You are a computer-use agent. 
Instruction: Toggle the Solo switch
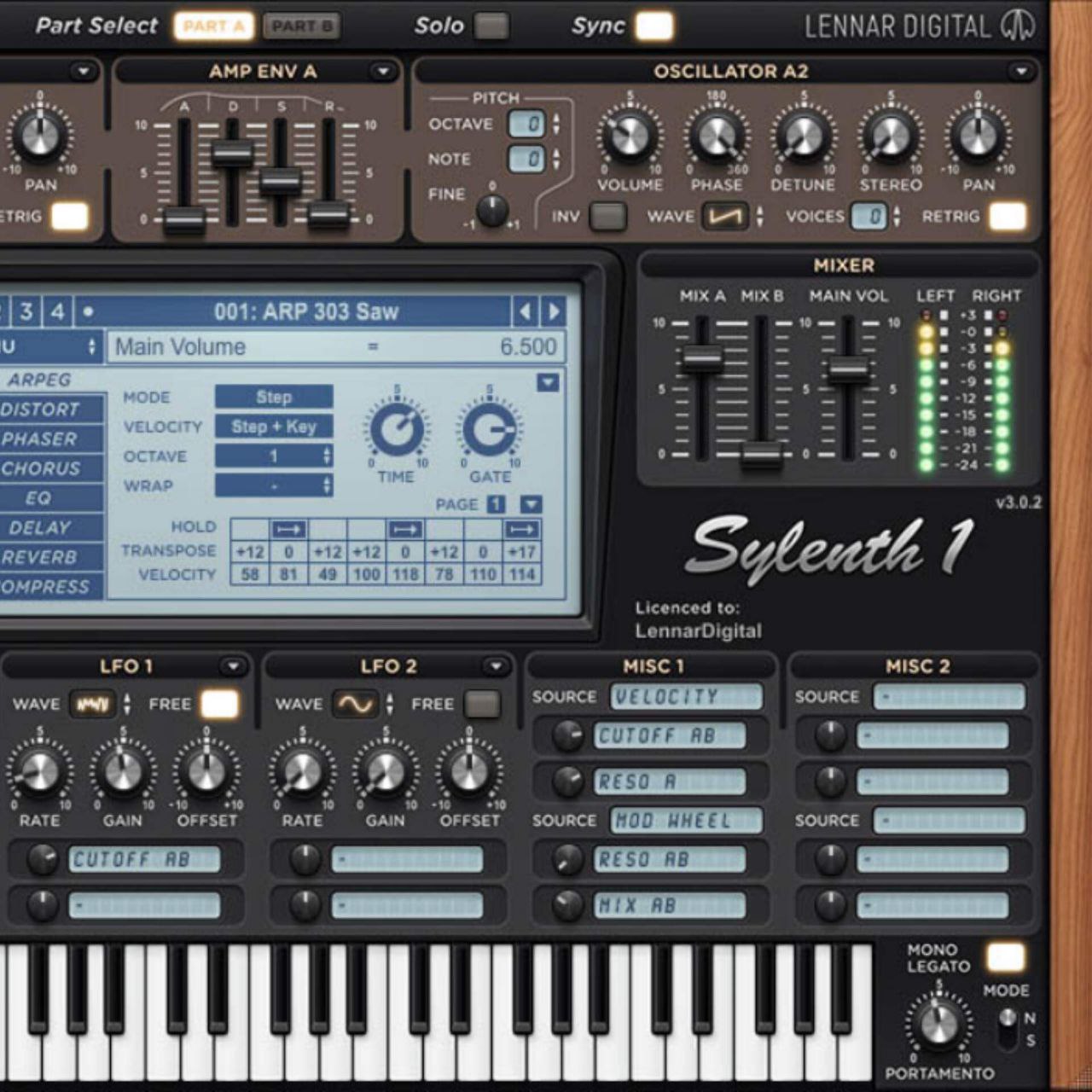coord(491,26)
